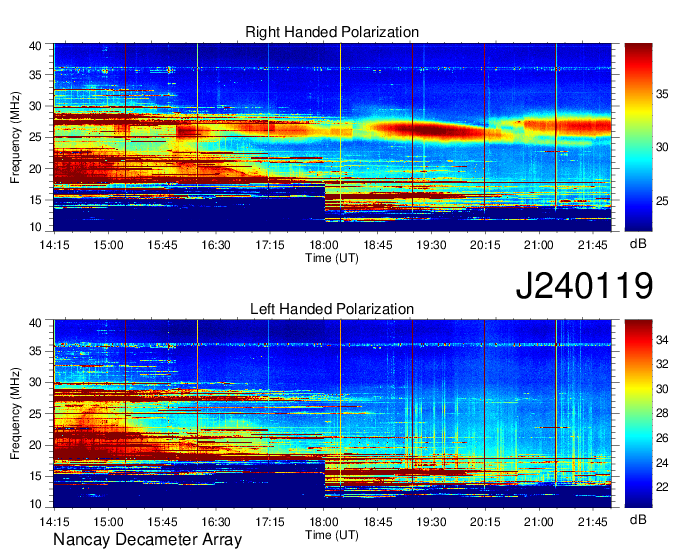Click the 15:00 tick on the Left Handed plot
680x552 pixels.
(108, 521)
